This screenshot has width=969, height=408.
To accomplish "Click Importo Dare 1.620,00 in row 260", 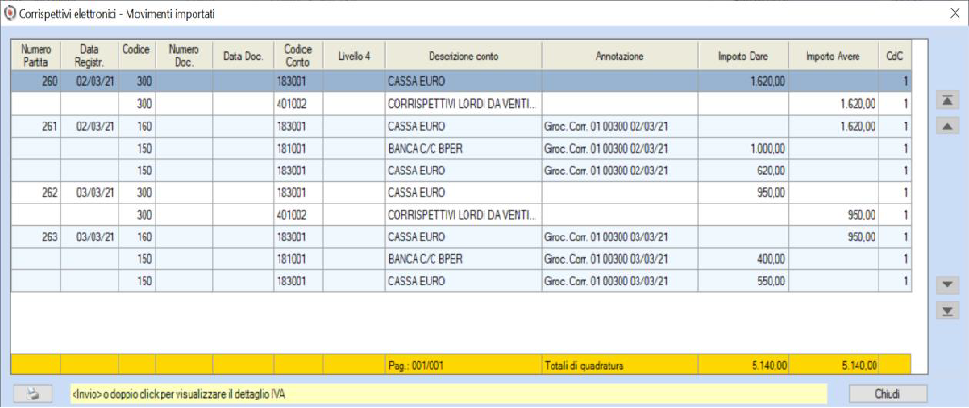I will pos(743,81).
